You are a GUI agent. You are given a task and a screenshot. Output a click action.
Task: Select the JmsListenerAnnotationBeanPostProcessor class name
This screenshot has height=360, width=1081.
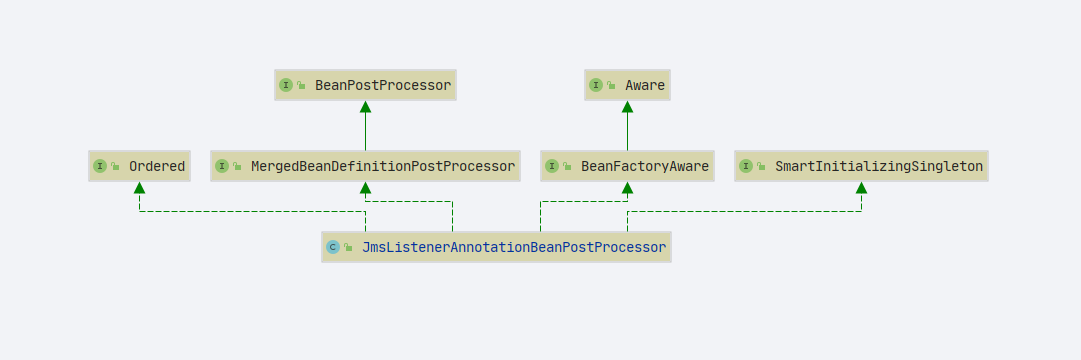point(514,247)
